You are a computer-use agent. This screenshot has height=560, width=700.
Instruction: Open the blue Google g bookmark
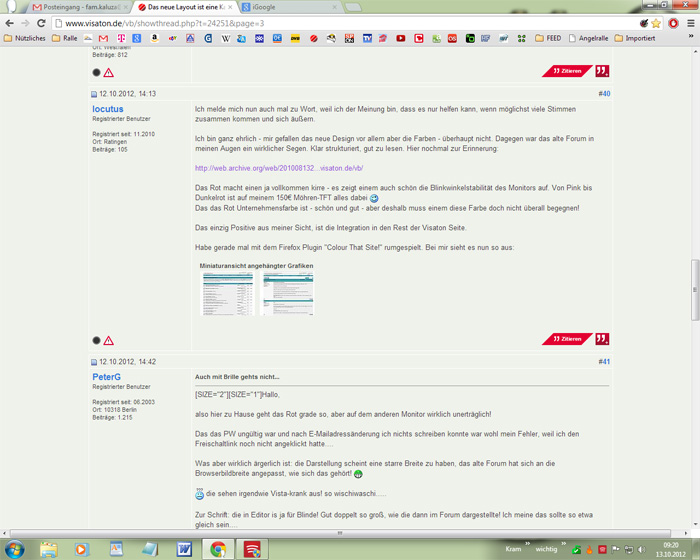[137, 38]
